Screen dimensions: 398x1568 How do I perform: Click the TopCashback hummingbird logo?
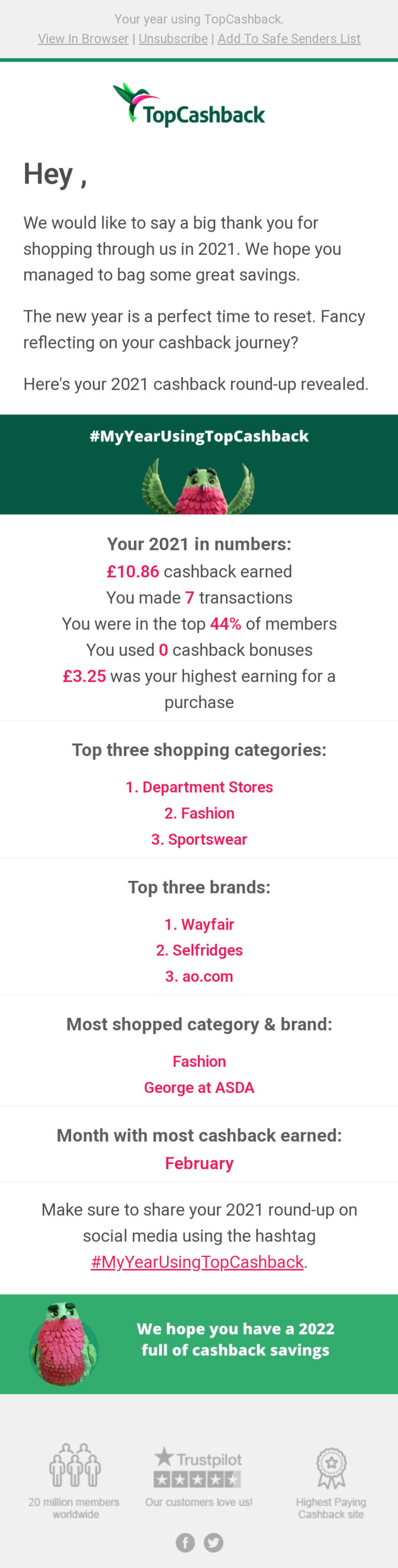tap(189, 106)
